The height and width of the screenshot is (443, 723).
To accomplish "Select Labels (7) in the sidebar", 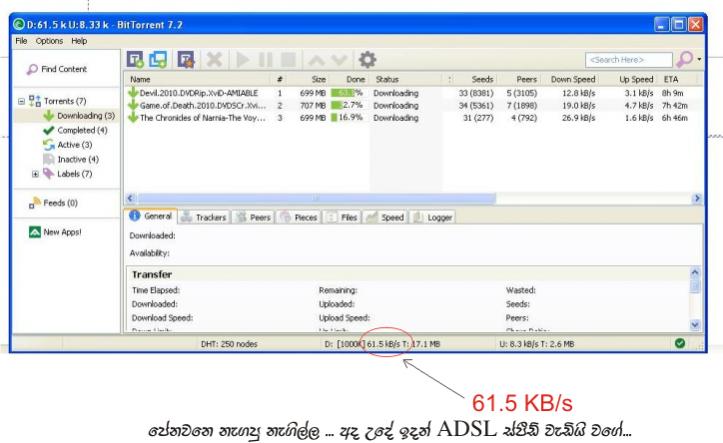I will tap(67, 174).
